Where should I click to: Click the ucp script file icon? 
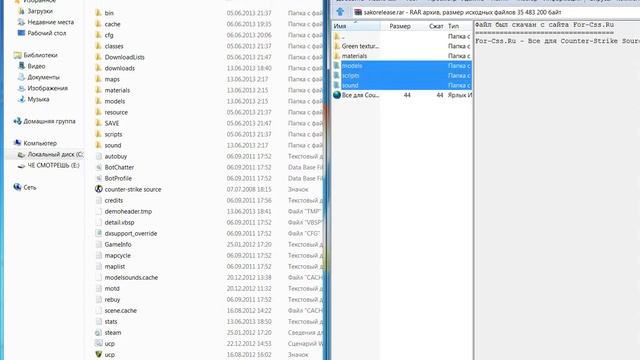[x=98, y=344]
